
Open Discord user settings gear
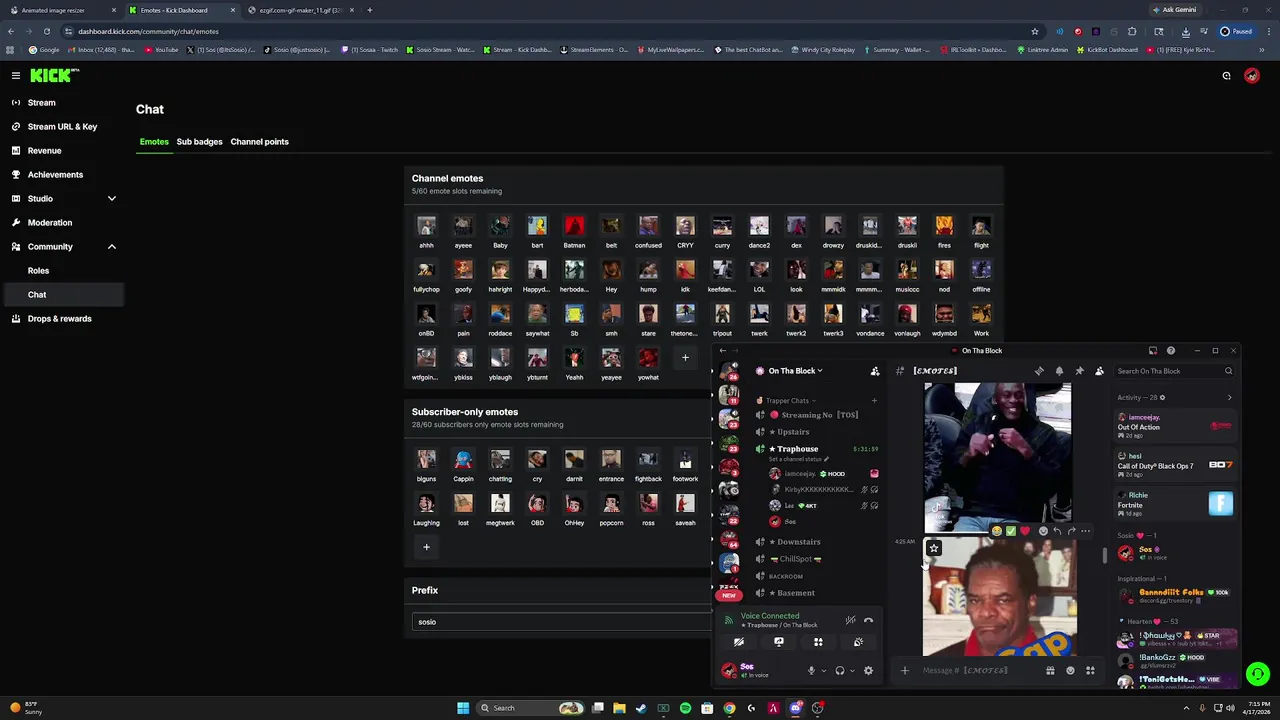[868, 671]
